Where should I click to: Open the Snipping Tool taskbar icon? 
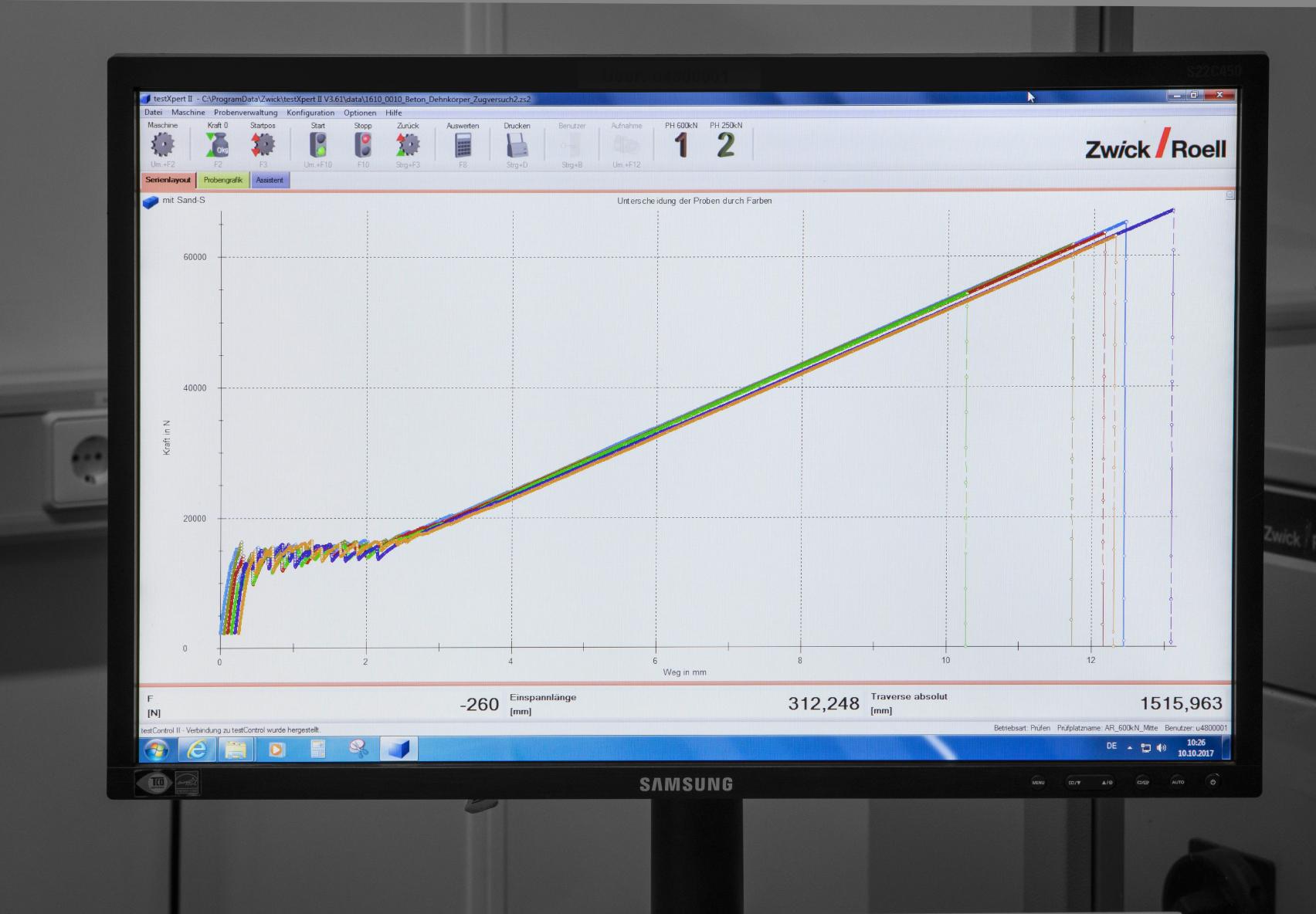(x=358, y=748)
